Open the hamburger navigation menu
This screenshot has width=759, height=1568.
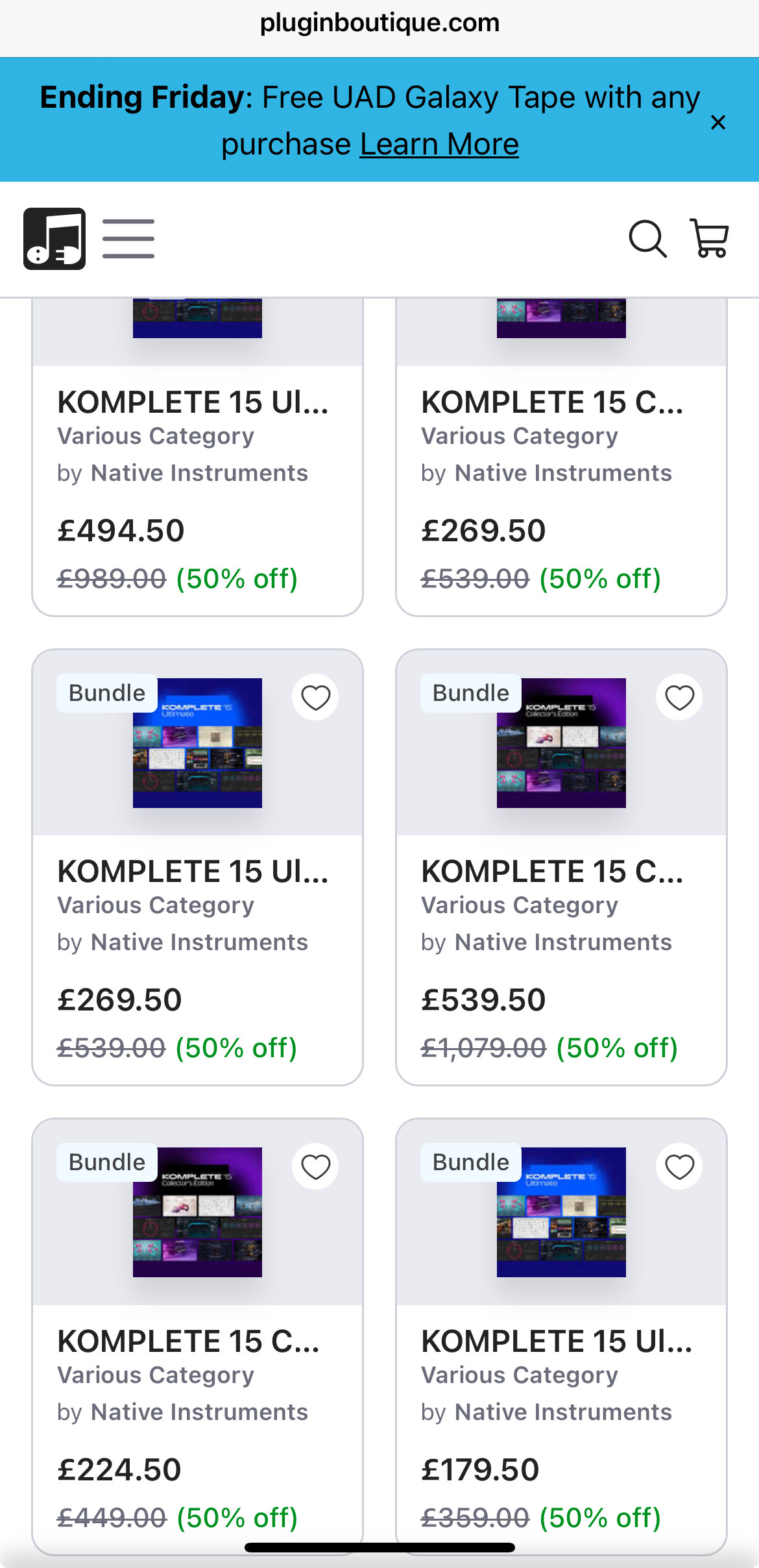point(128,239)
